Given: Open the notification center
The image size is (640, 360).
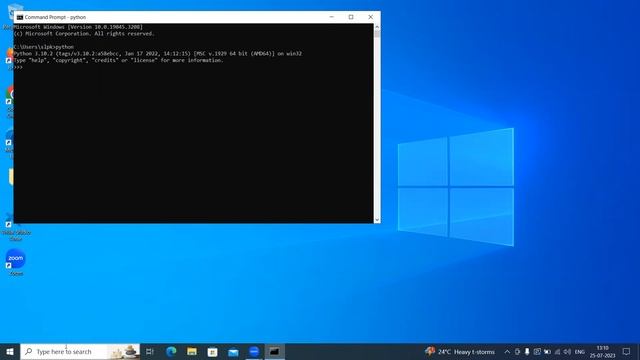Looking at the screenshot, I should pyautogui.click(x=627, y=351).
